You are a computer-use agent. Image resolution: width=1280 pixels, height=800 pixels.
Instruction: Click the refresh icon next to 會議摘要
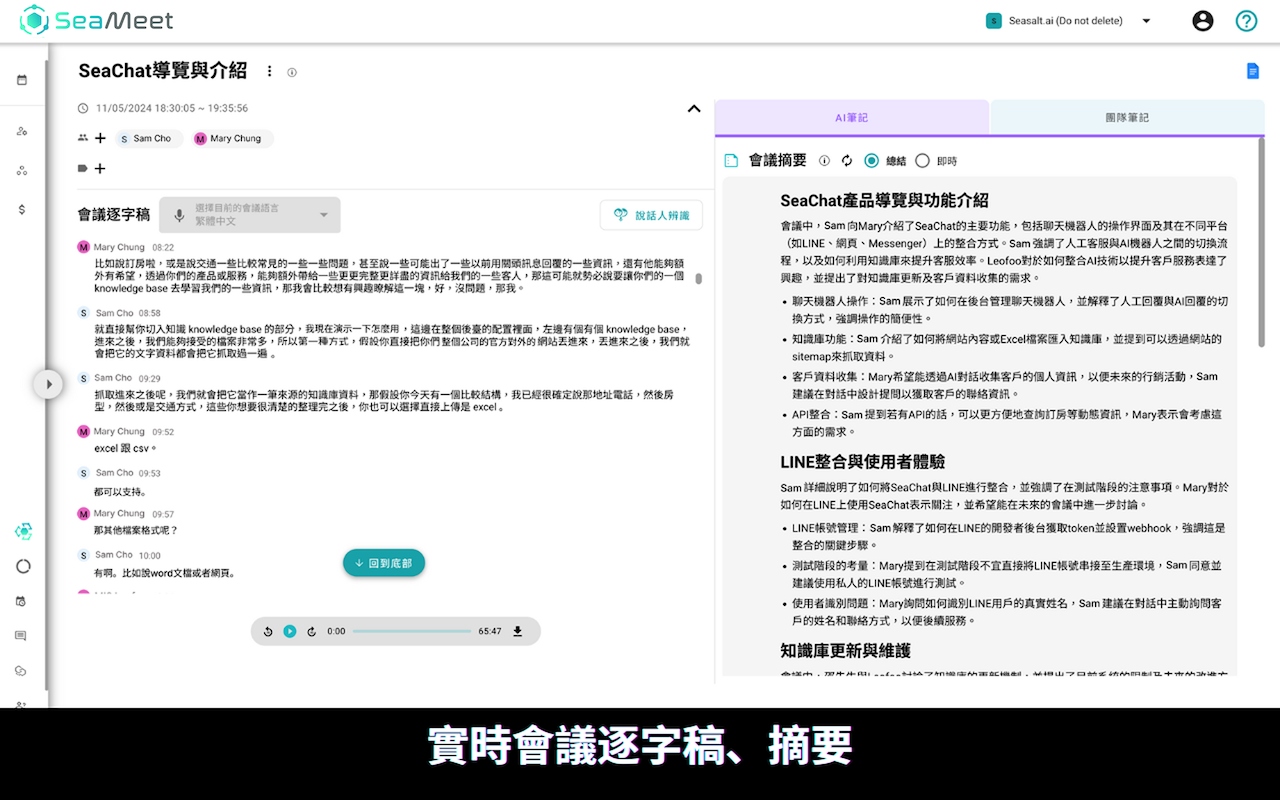[x=846, y=161]
